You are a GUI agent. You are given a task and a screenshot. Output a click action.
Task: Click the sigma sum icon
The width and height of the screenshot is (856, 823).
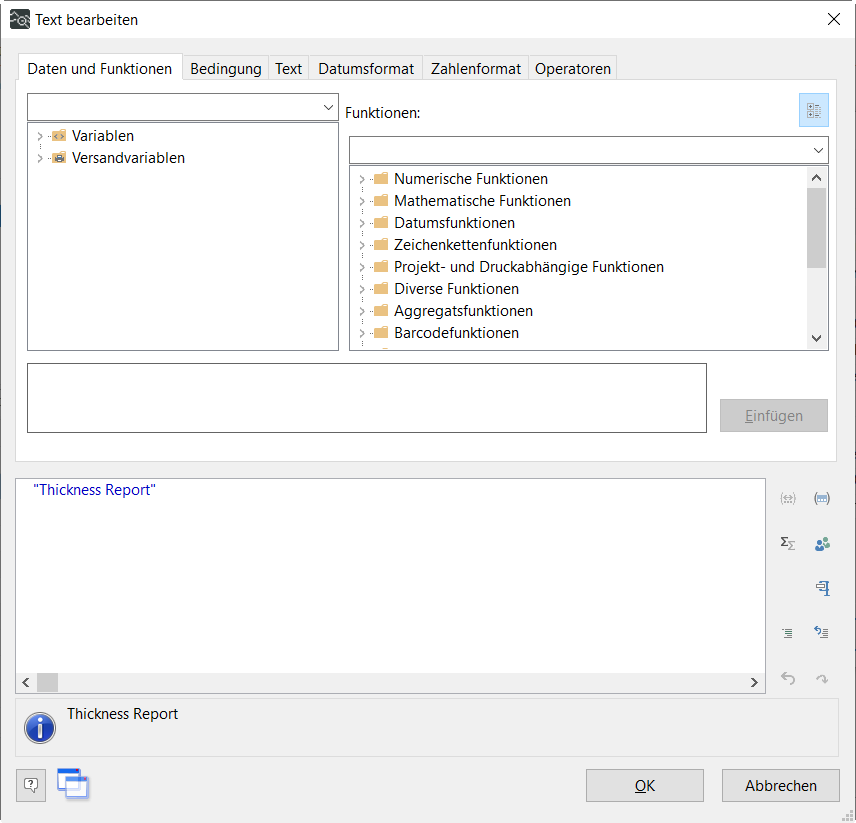[788, 543]
